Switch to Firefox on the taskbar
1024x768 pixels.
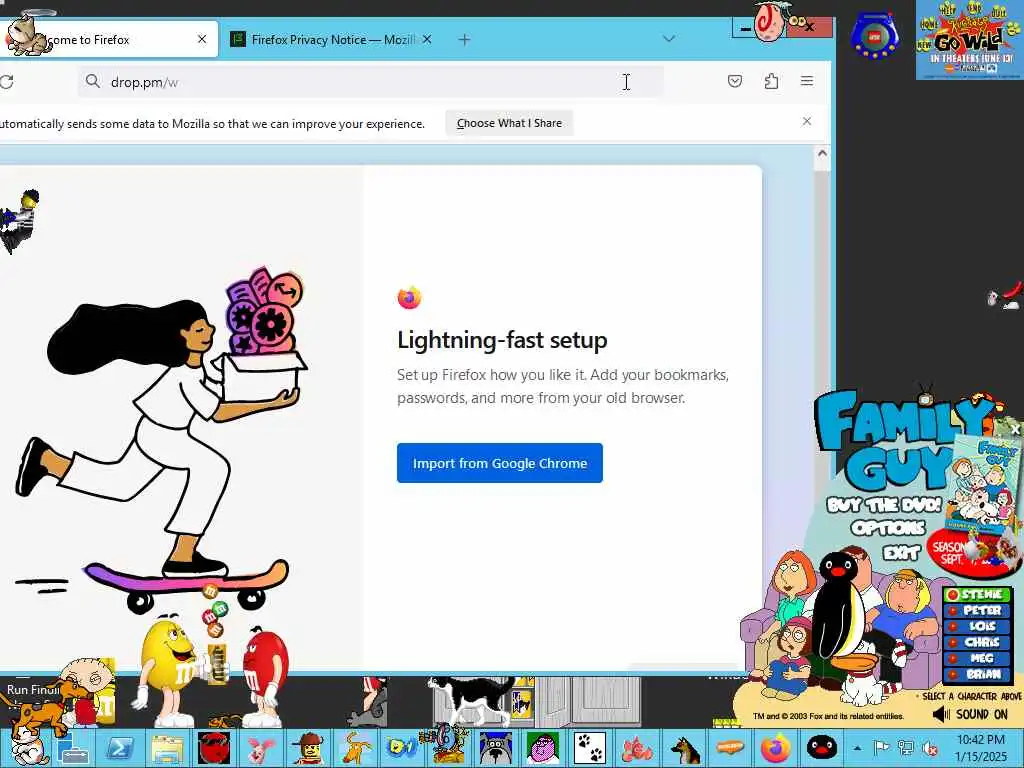776,748
